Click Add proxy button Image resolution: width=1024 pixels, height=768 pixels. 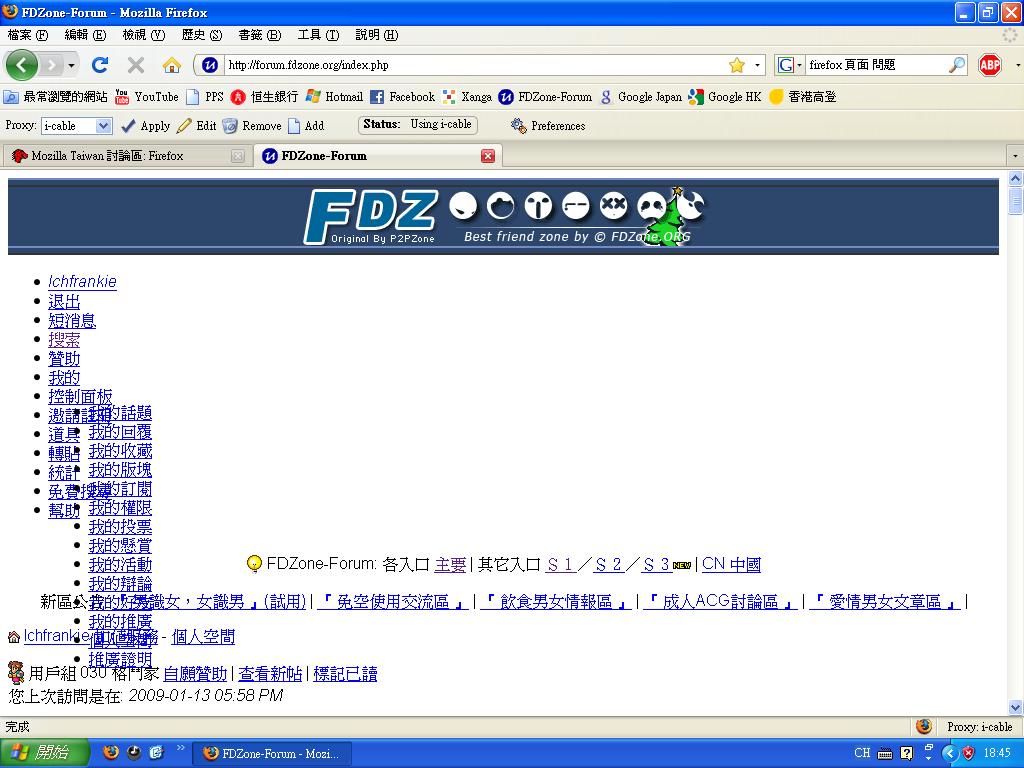click(306, 125)
